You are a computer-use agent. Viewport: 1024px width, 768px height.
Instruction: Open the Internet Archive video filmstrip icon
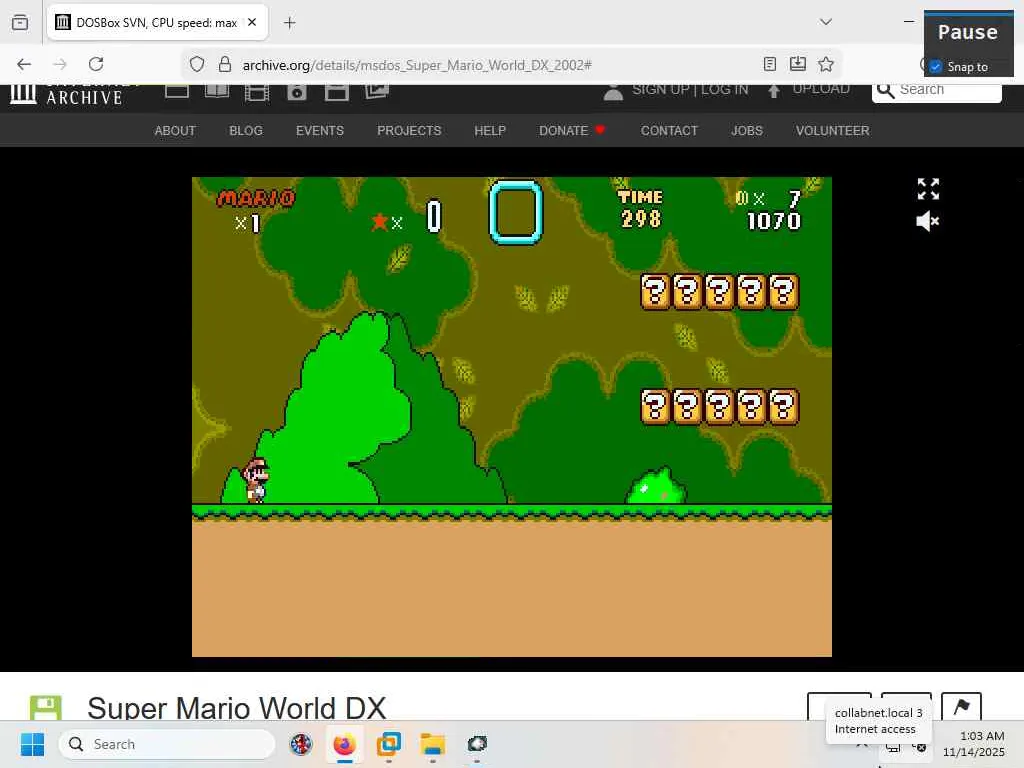[257, 93]
